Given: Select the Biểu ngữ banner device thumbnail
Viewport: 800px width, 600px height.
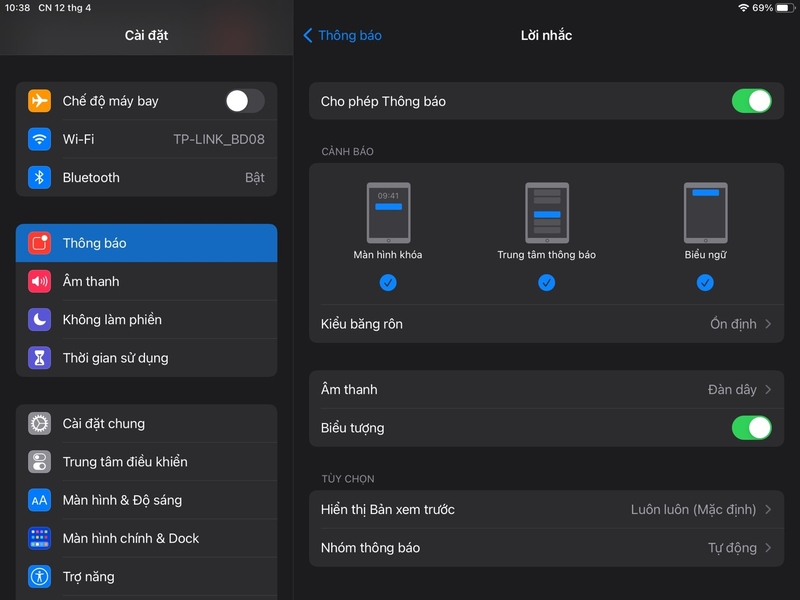Looking at the screenshot, I should click(x=706, y=213).
